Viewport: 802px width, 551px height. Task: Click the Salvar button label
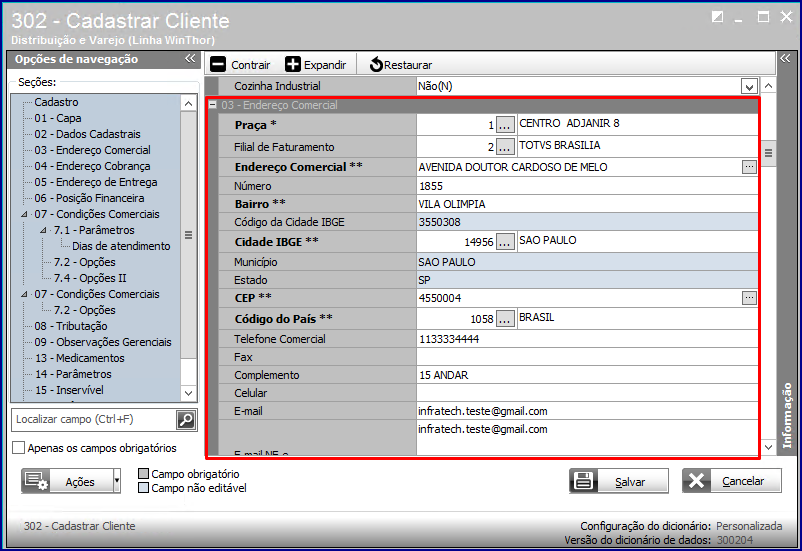(630, 482)
